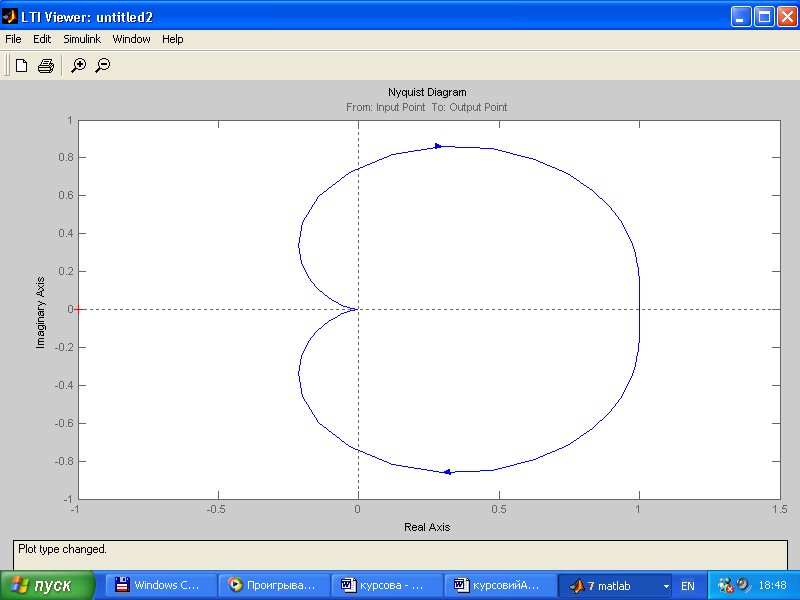The width and height of the screenshot is (800, 600).
Task: Click the 'Plot type changed.' status message
Action: 62,549
